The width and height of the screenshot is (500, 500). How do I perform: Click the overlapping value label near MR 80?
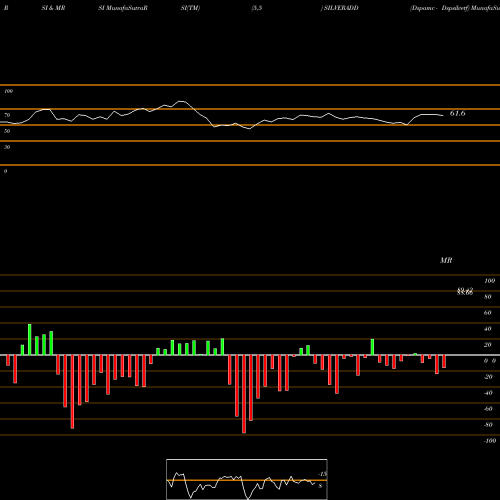coord(465,291)
